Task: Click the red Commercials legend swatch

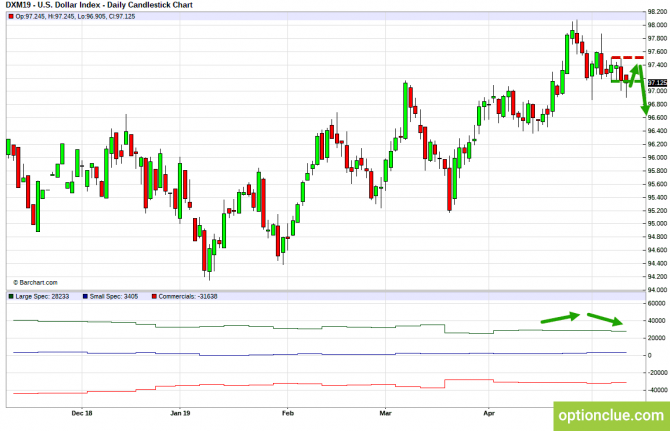Action: coord(154,296)
